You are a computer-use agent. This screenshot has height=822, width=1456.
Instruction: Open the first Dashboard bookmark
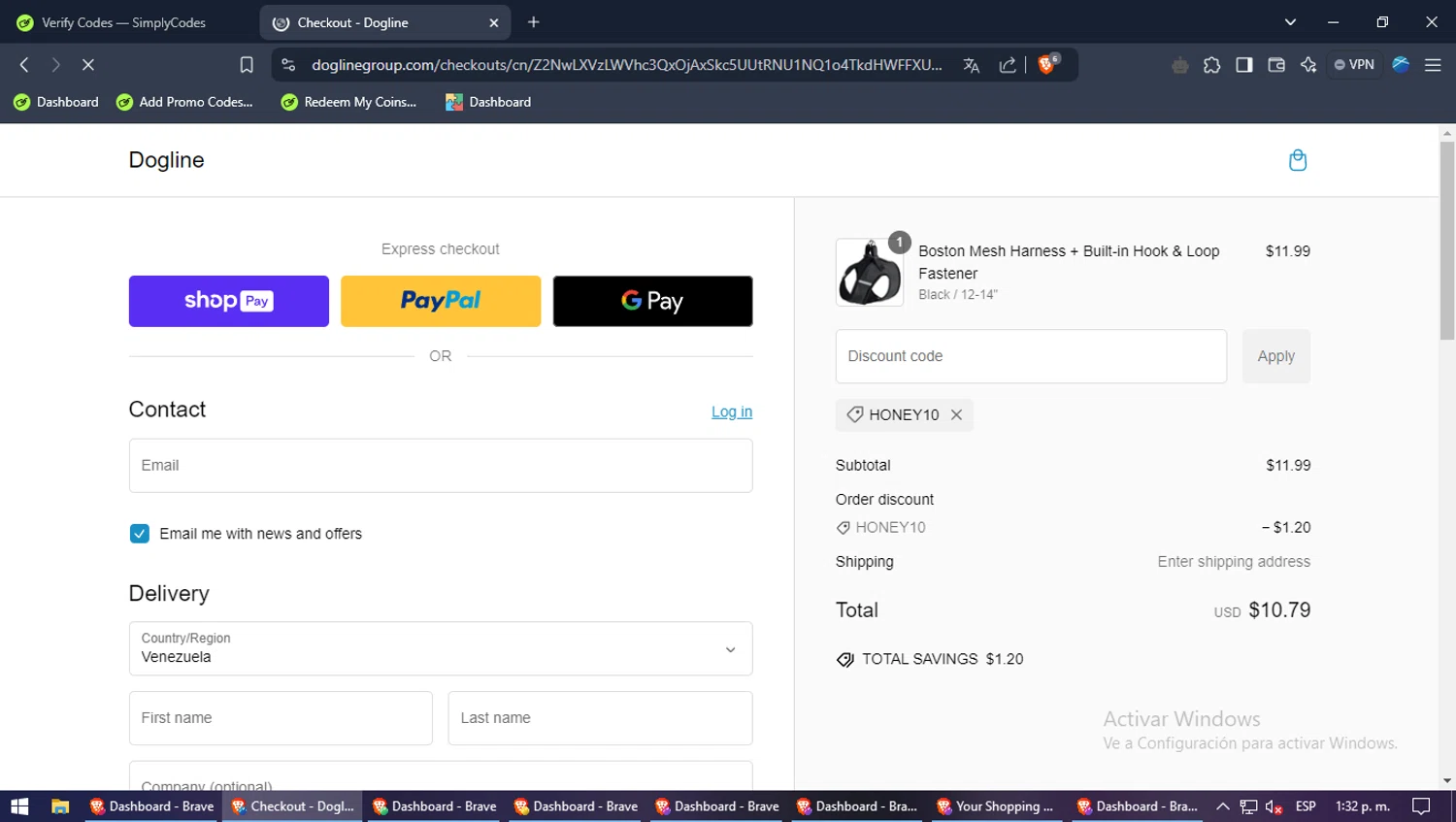[56, 102]
